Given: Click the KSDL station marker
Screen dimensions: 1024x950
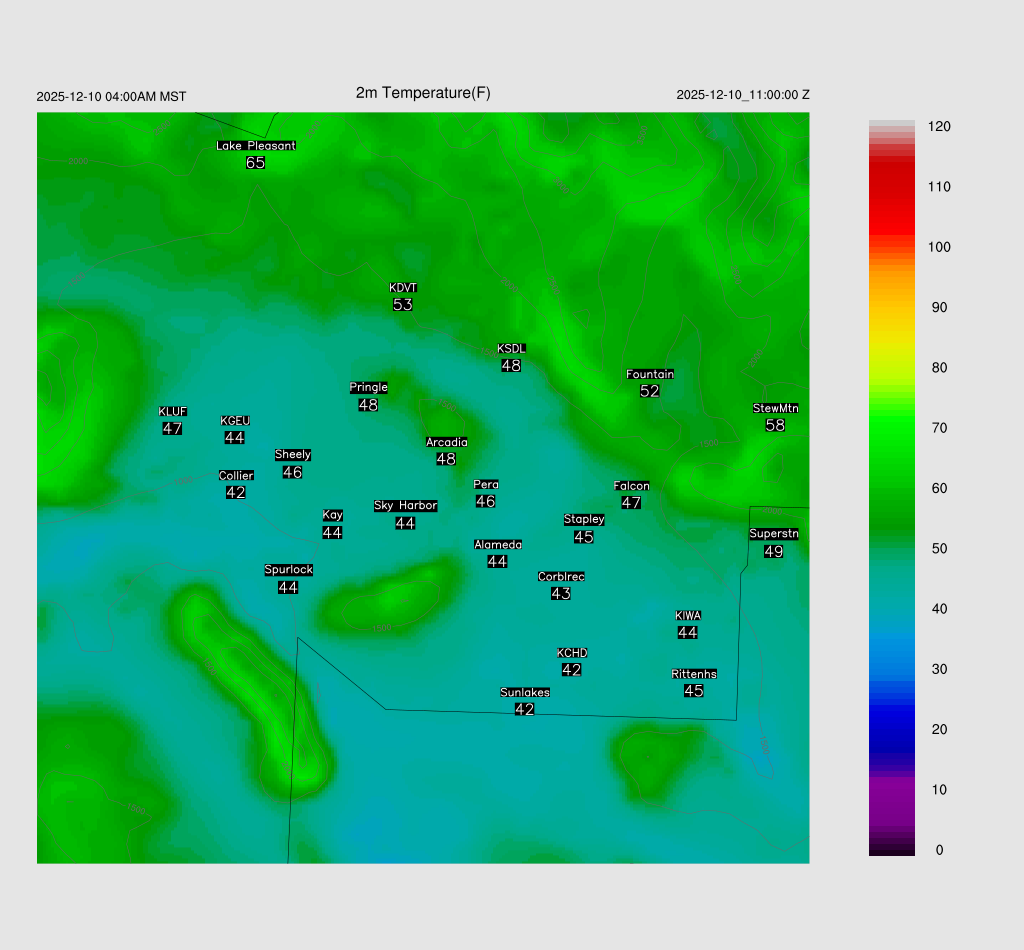Looking at the screenshot, I should [x=511, y=358].
